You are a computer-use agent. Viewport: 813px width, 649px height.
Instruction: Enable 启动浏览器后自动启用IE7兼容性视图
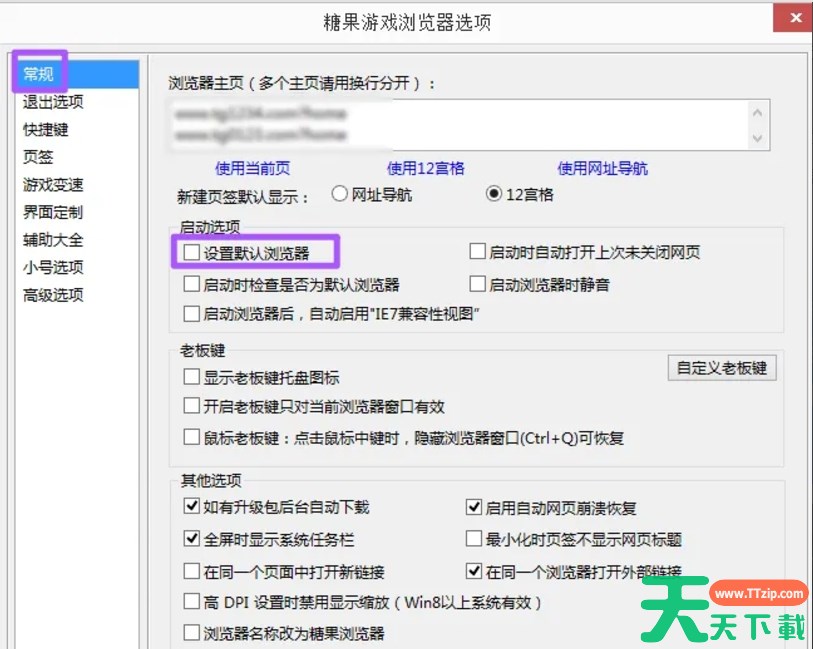point(190,314)
